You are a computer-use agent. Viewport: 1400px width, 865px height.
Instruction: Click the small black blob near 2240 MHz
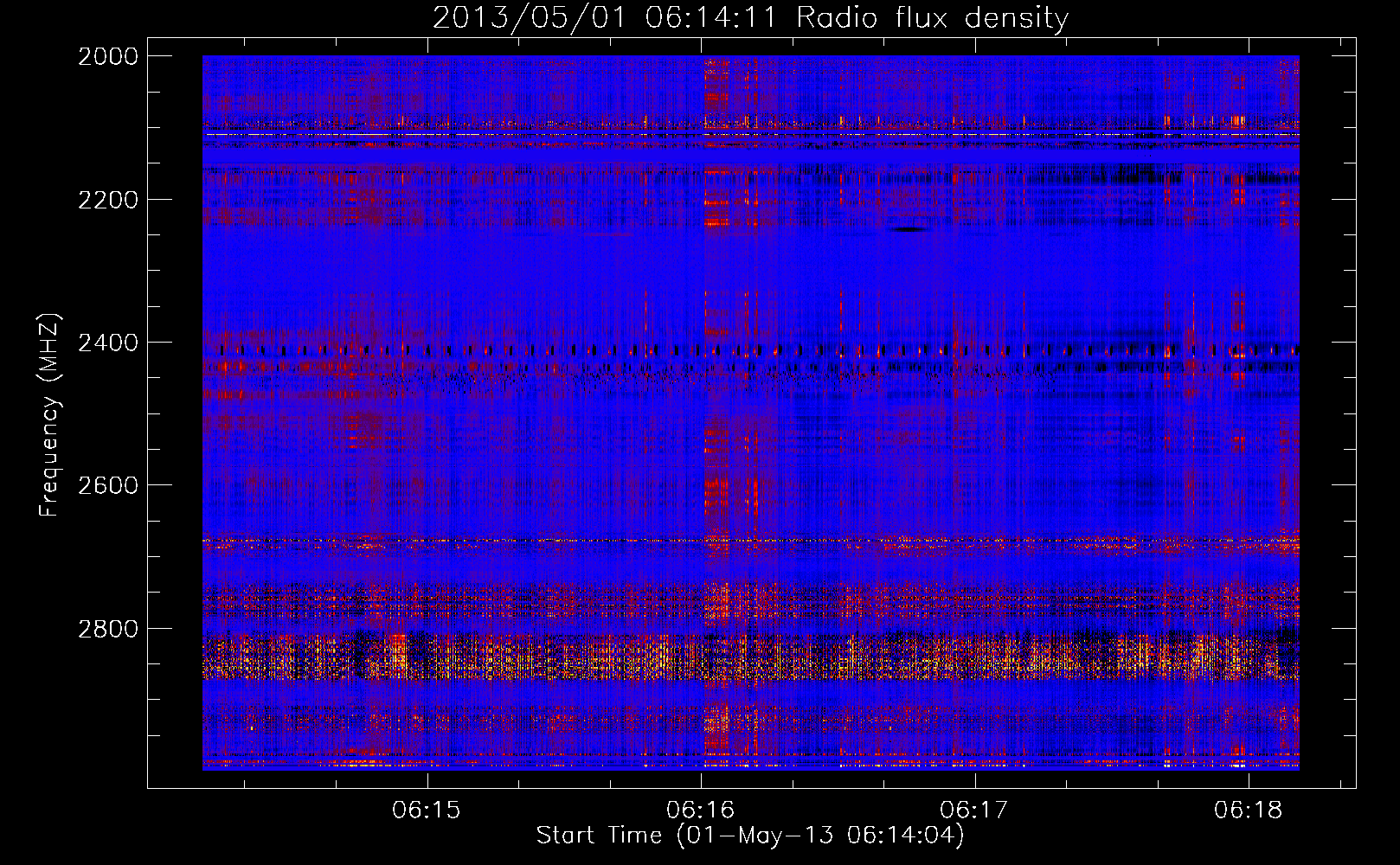(908, 229)
